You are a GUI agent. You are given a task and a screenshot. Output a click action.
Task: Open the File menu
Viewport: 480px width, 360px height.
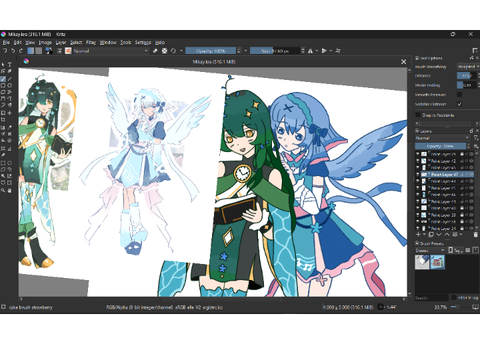point(6,42)
